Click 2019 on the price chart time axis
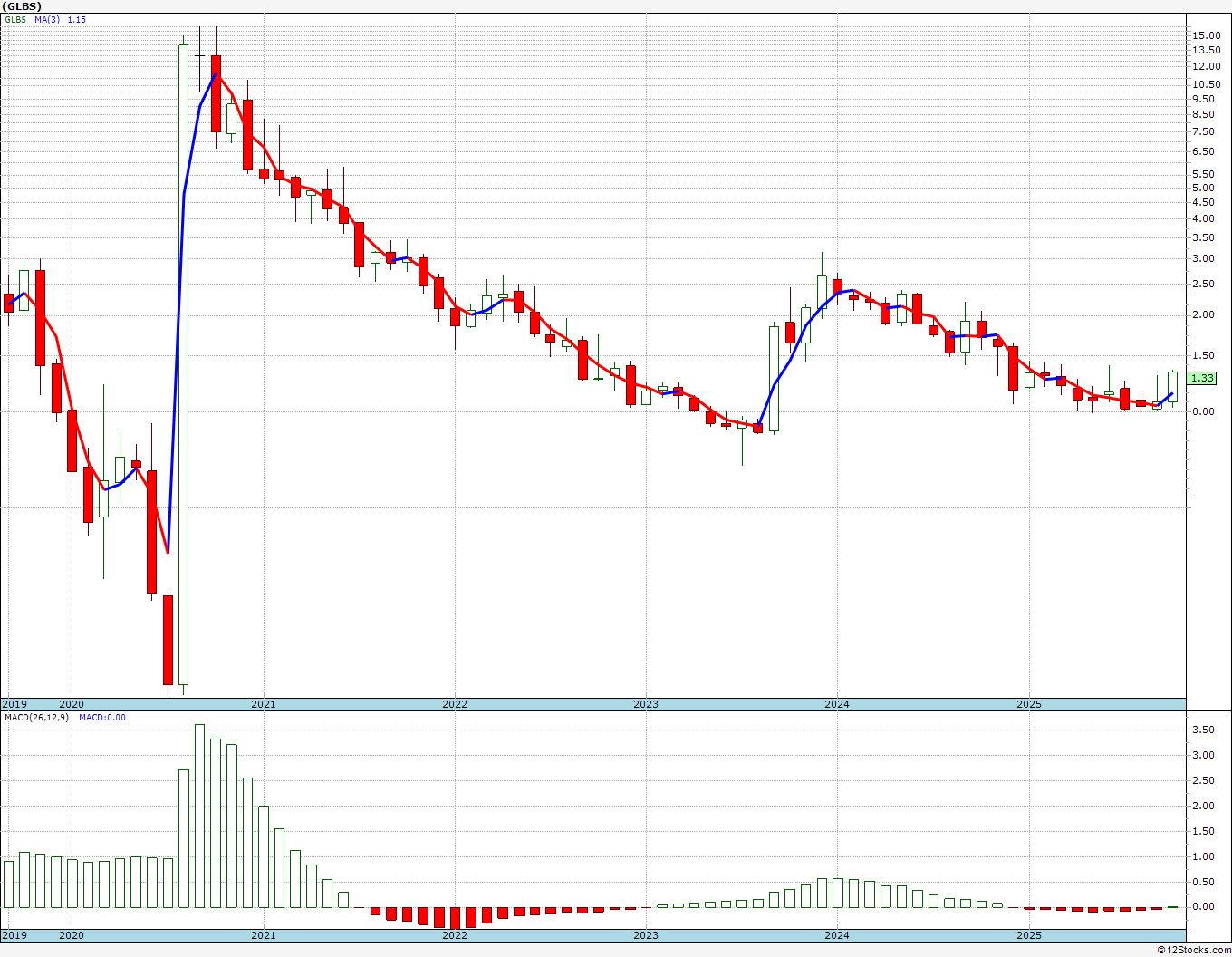1232x957 pixels. tap(14, 704)
